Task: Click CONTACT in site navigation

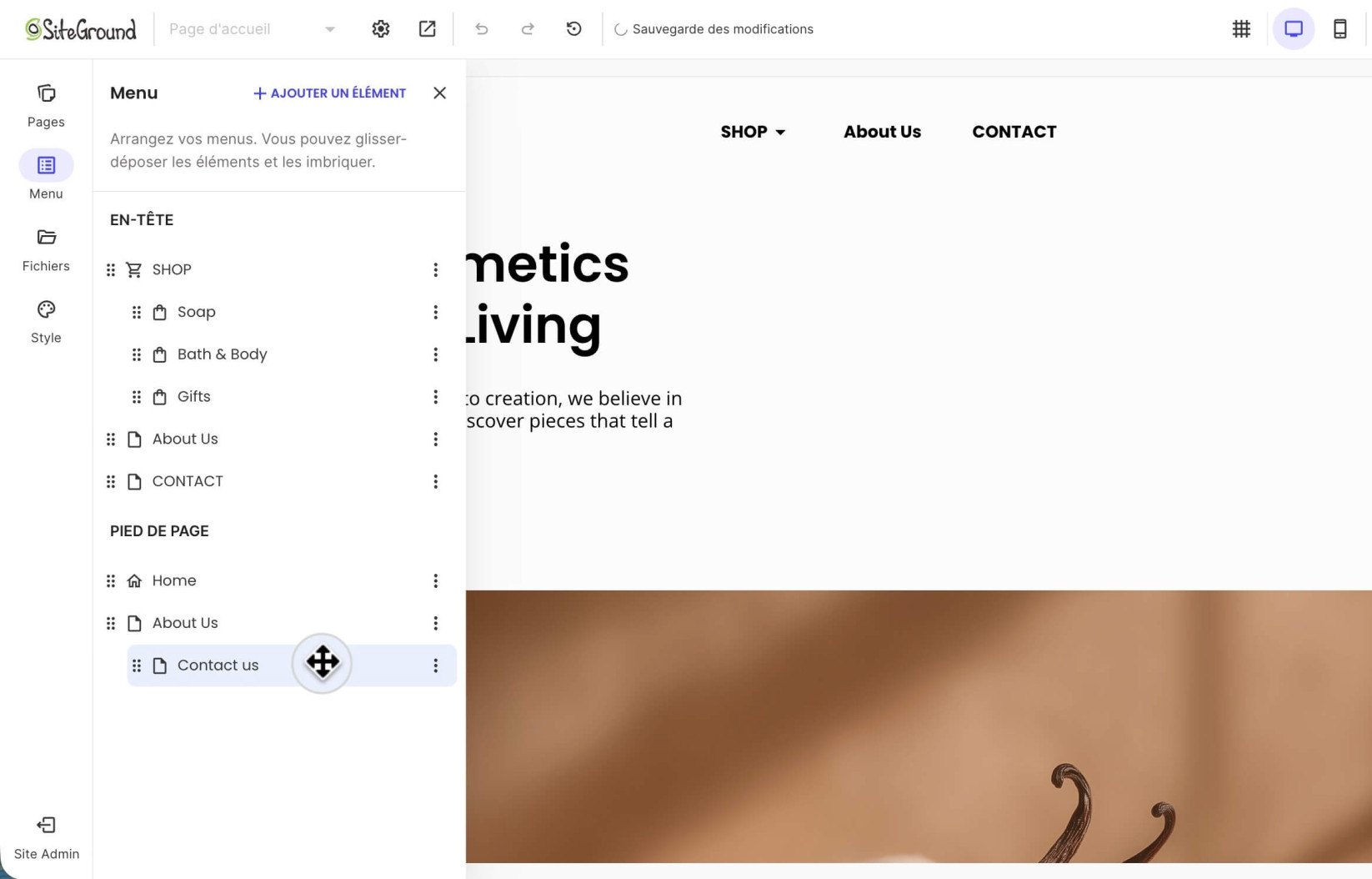Action: point(1014,132)
